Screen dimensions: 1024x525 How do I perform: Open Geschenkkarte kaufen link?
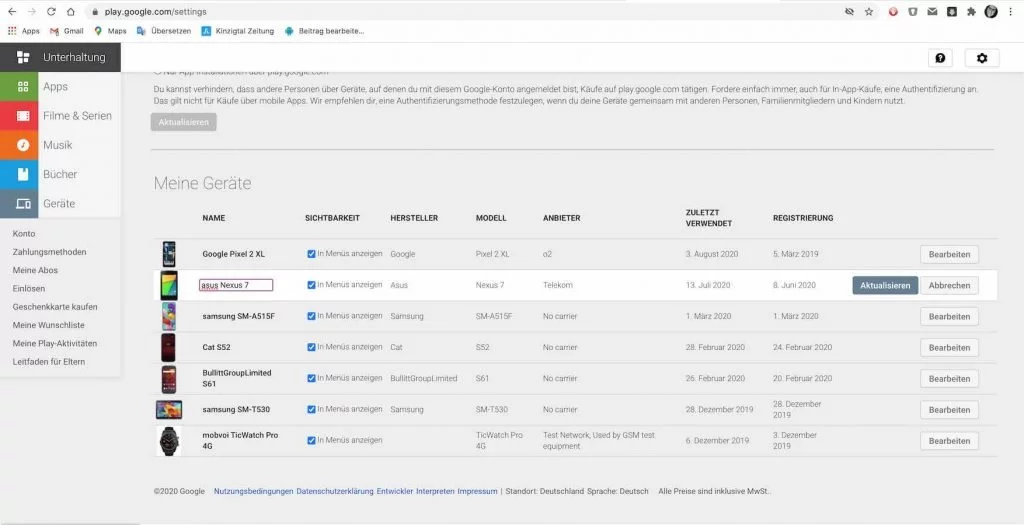pos(55,307)
